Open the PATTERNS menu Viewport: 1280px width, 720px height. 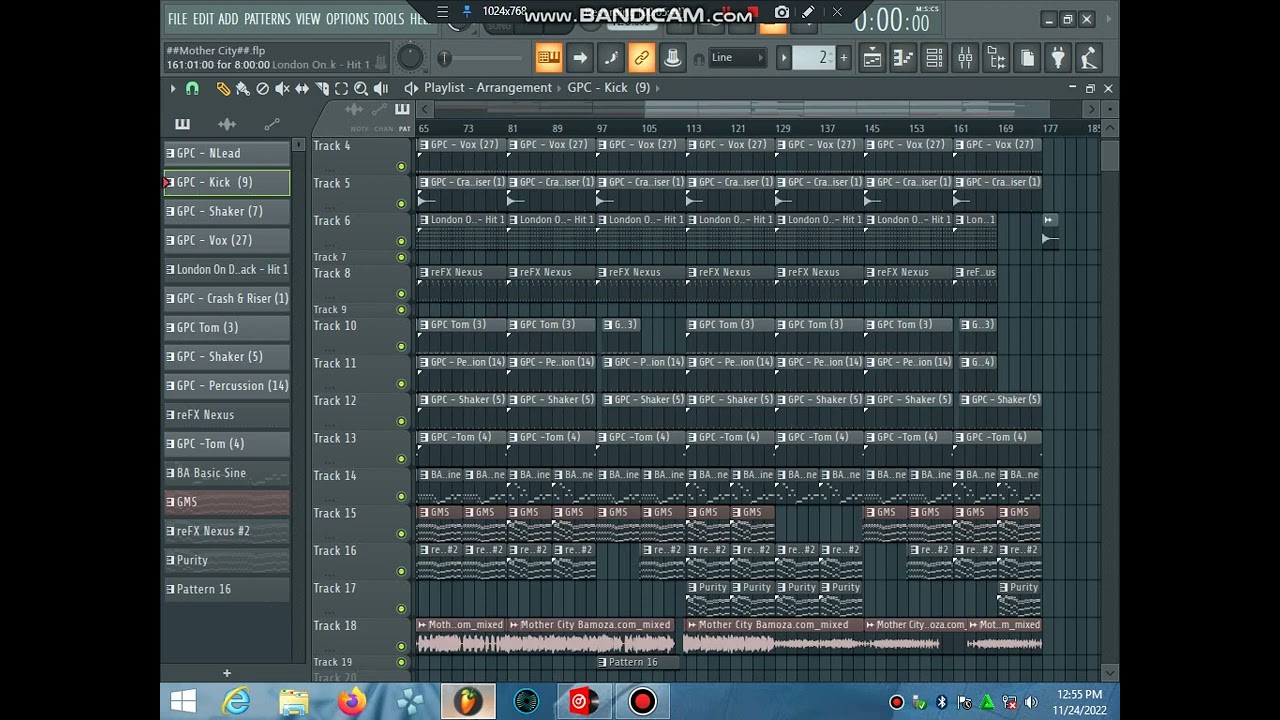267,19
